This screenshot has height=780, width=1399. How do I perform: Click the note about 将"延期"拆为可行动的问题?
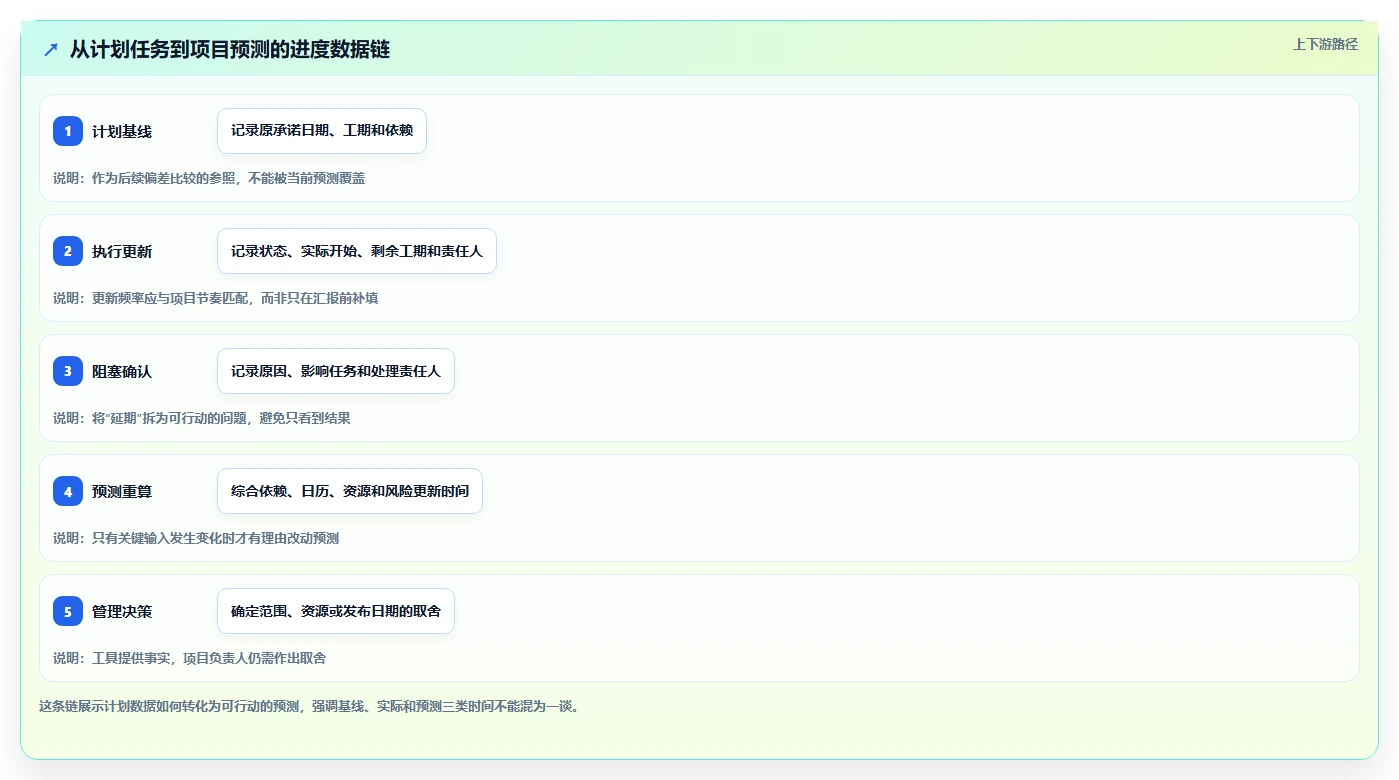click(x=202, y=418)
